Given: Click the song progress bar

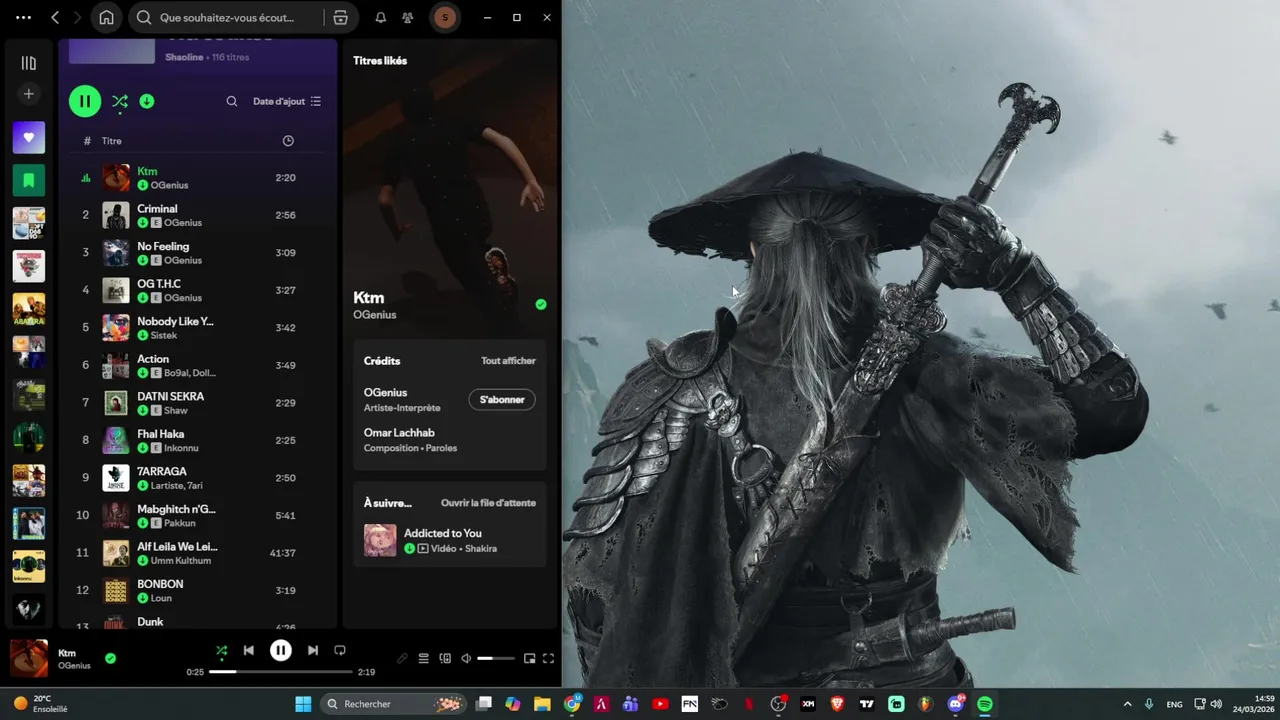Looking at the screenshot, I should click(280, 672).
